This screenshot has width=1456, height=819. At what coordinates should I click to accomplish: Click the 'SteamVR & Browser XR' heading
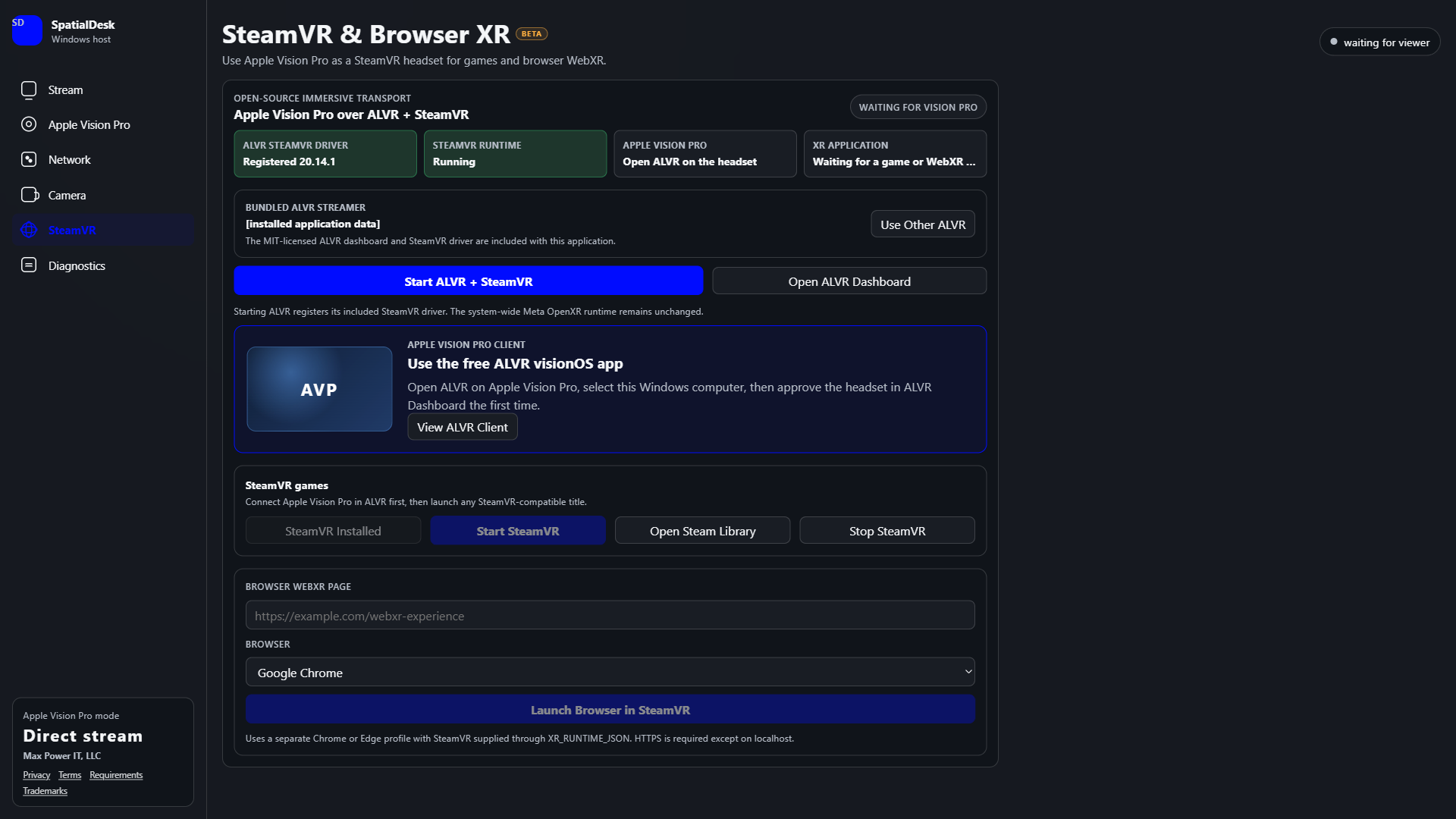point(366,34)
